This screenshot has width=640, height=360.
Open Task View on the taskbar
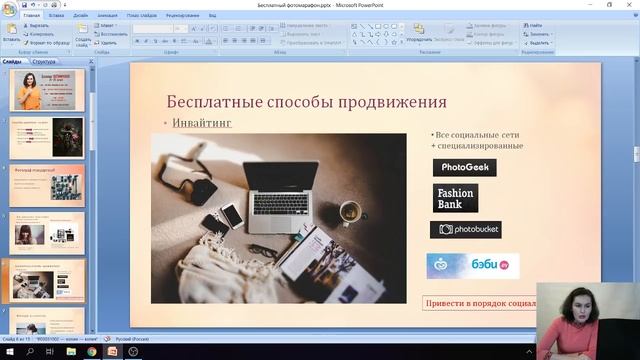50,351
